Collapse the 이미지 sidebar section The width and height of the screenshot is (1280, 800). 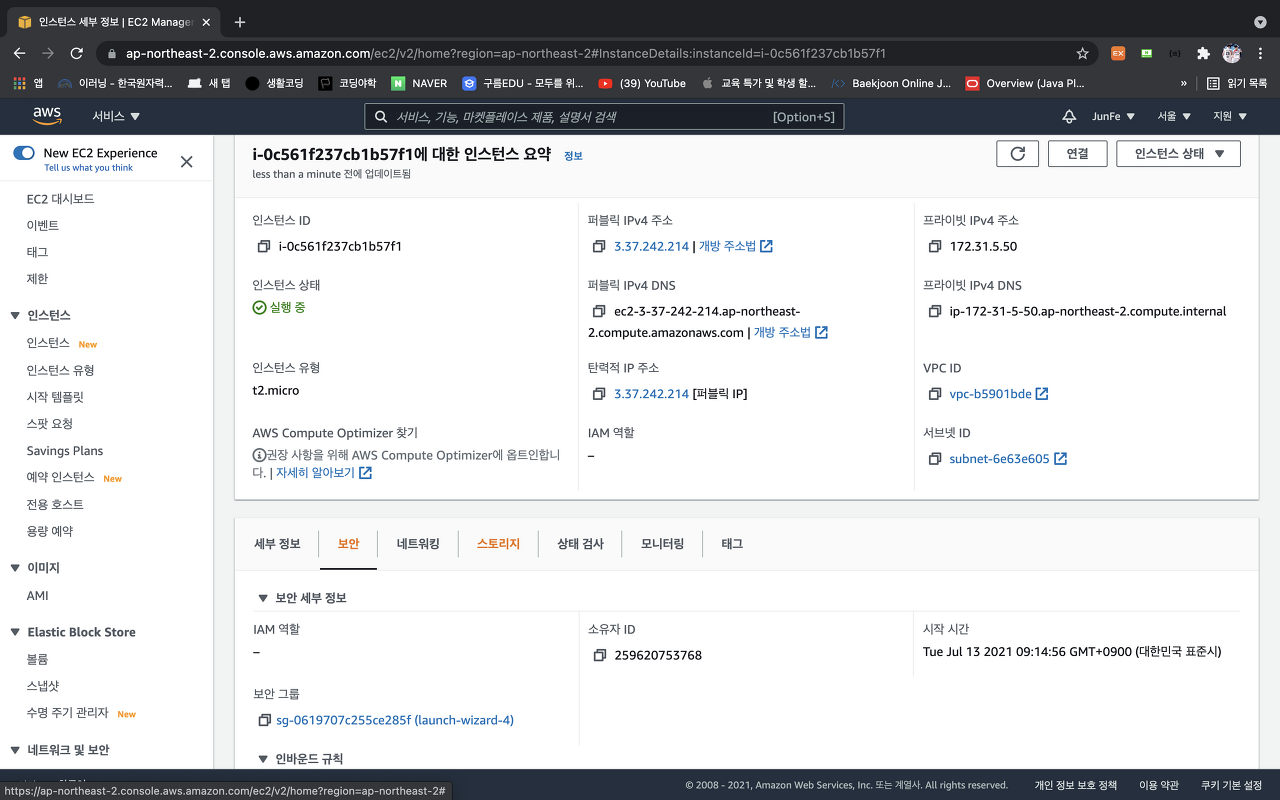pos(15,567)
